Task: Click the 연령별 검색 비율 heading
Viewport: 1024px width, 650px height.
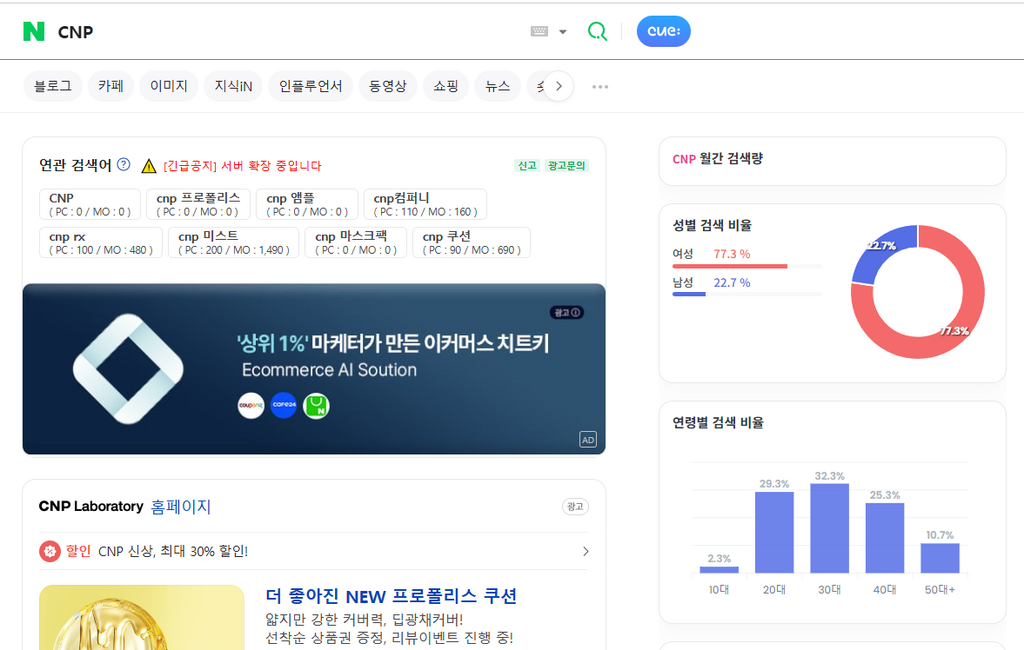Action: 718,423
